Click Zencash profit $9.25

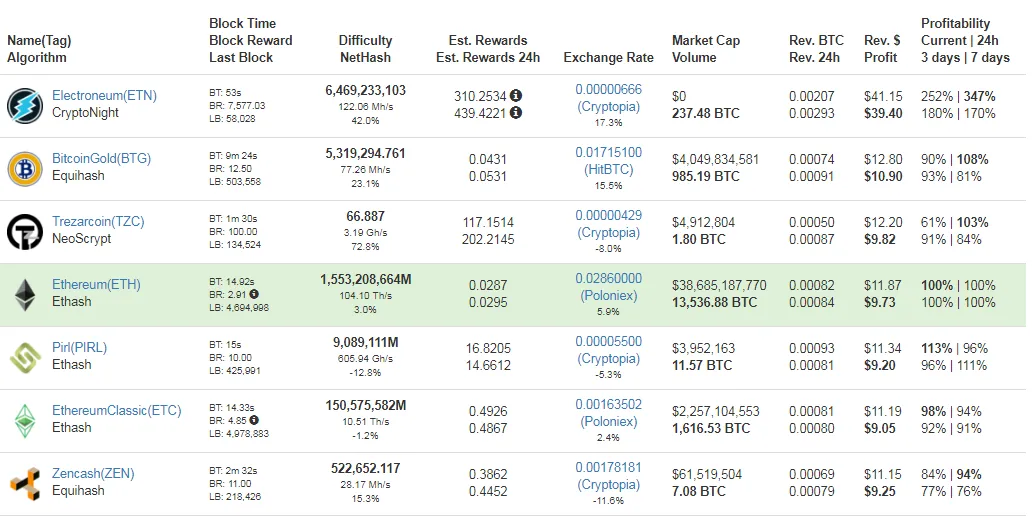(879, 492)
